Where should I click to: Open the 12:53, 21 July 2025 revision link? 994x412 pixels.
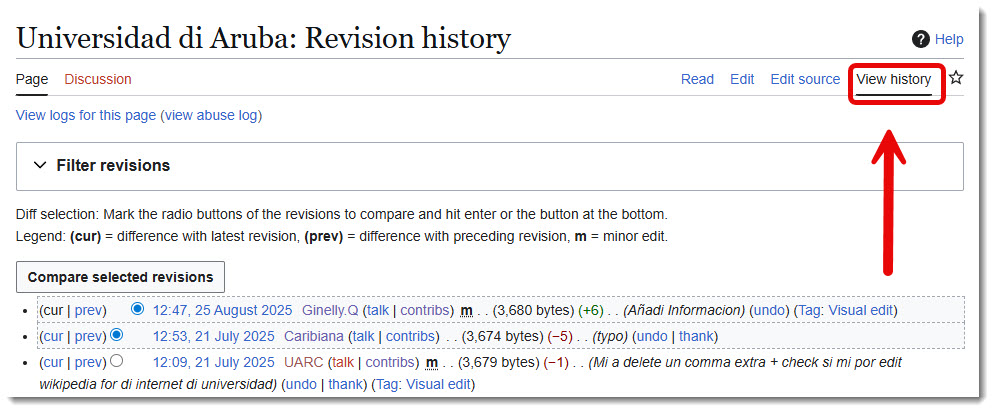coord(214,337)
